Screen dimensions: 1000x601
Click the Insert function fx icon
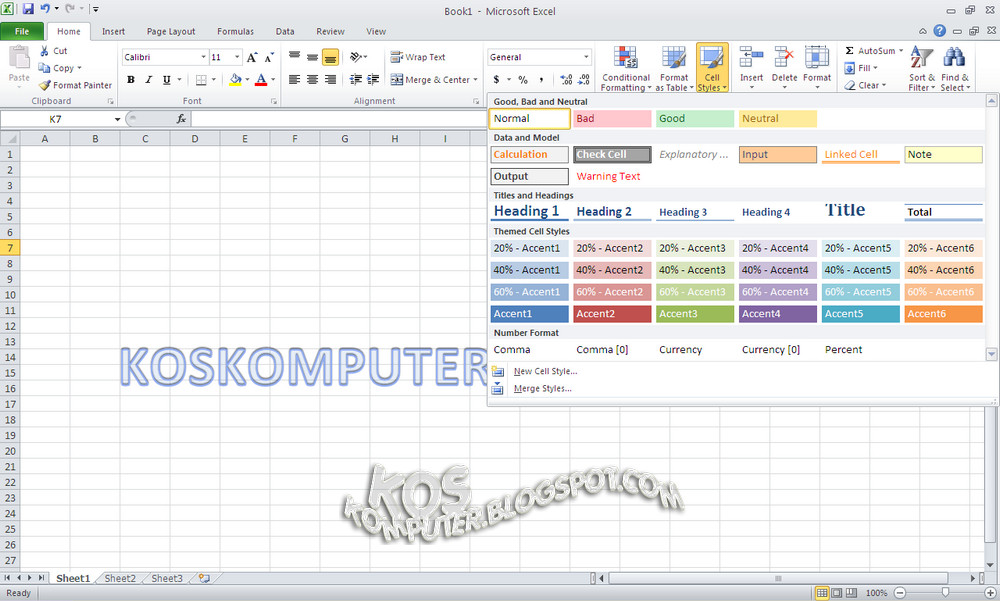pyautogui.click(x=181, y=119)
